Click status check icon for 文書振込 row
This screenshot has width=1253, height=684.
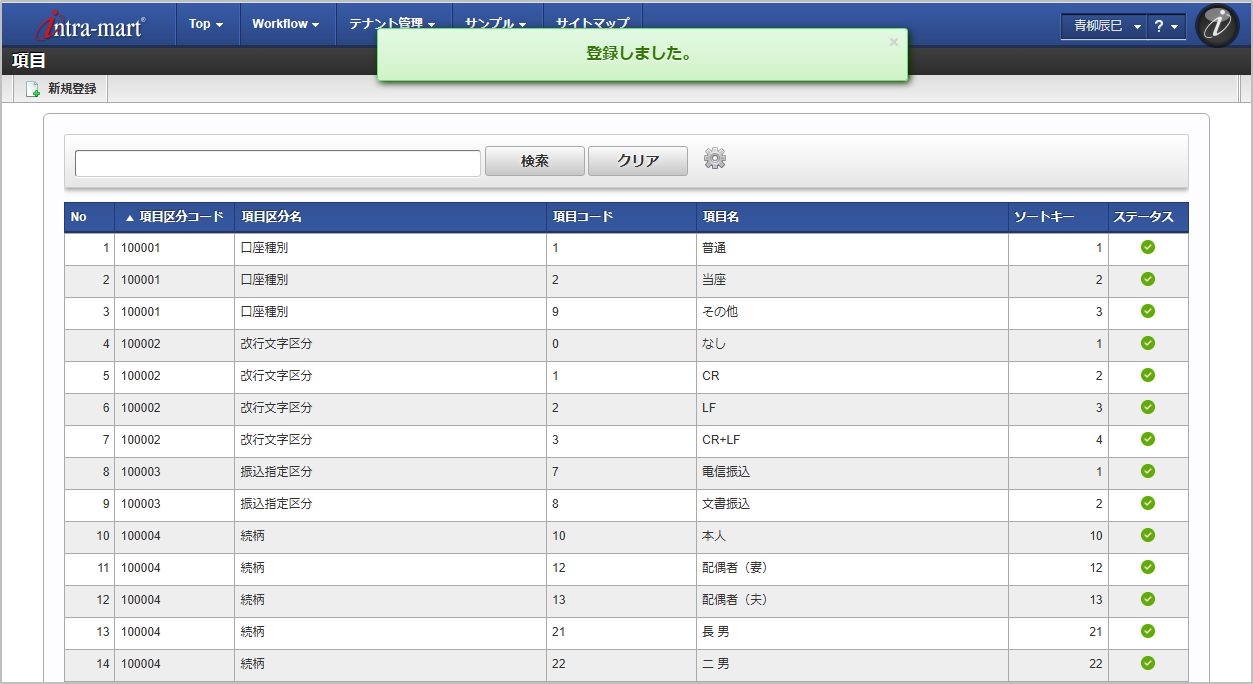(x=1148, y=503)
